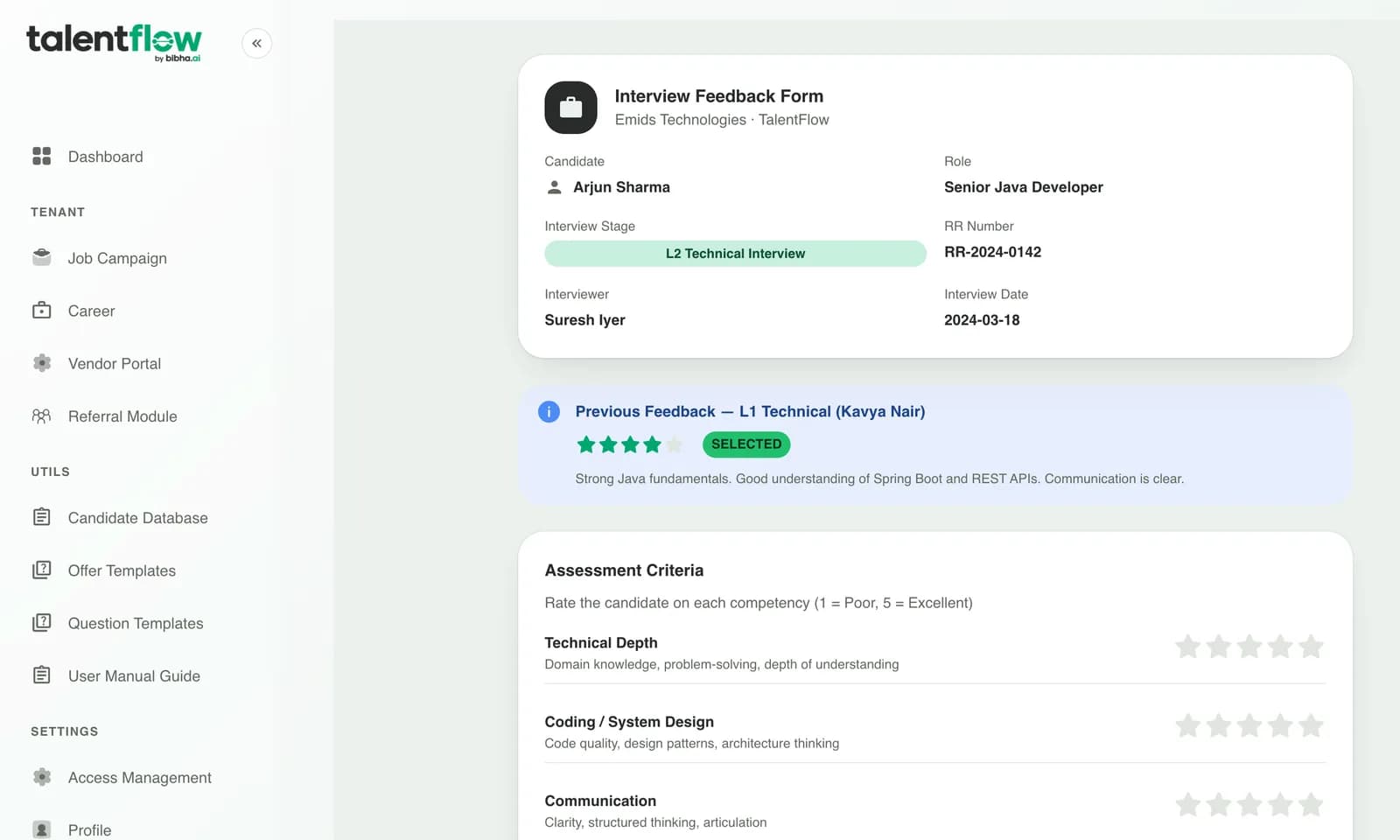Rate Technical Depth three stars
Image resolution: width=1400 pixels, height=840 pixels.
tap(1249, 647)
